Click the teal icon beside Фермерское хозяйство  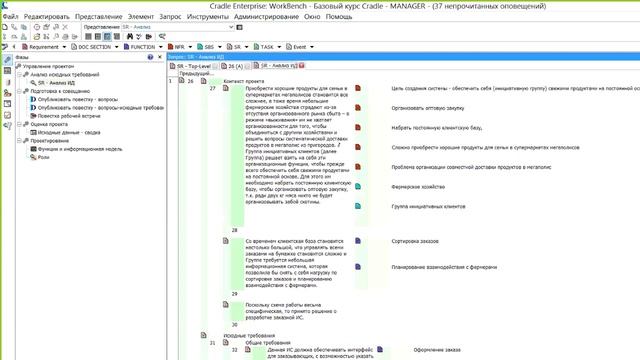pos(358,187)
